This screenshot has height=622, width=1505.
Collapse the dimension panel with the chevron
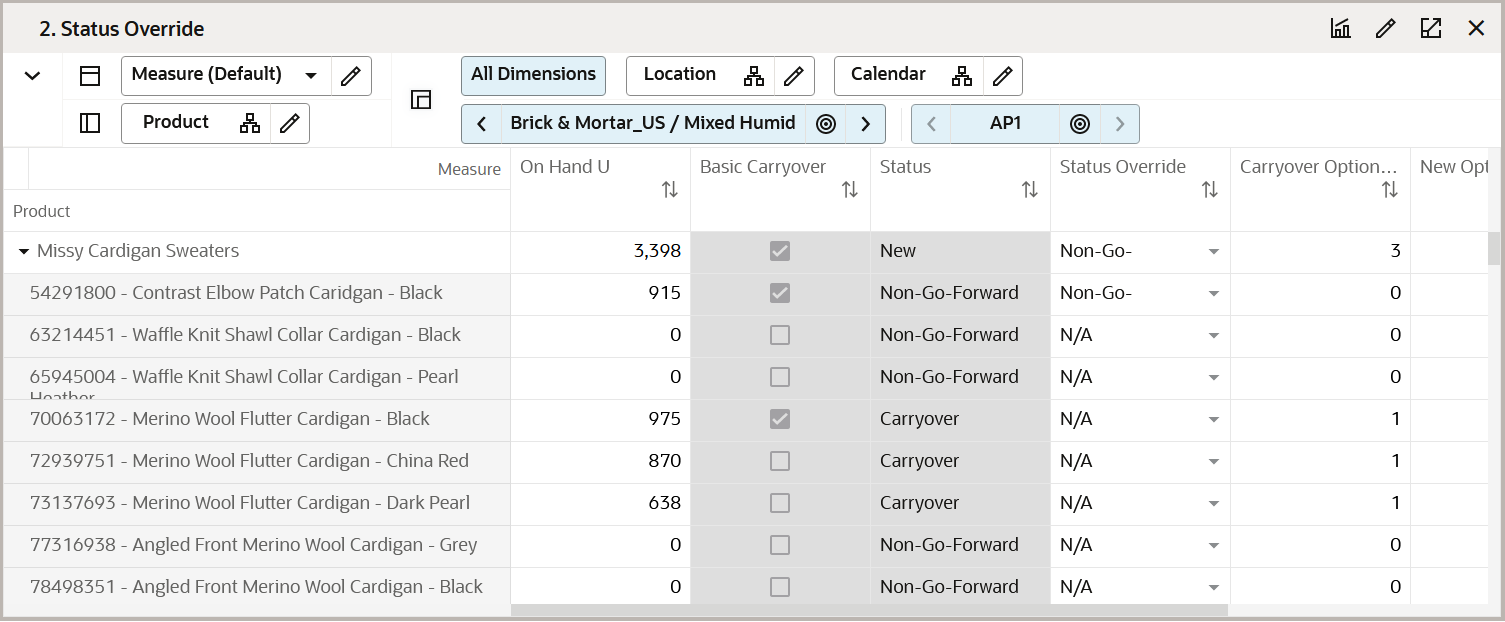click(32, 75)
